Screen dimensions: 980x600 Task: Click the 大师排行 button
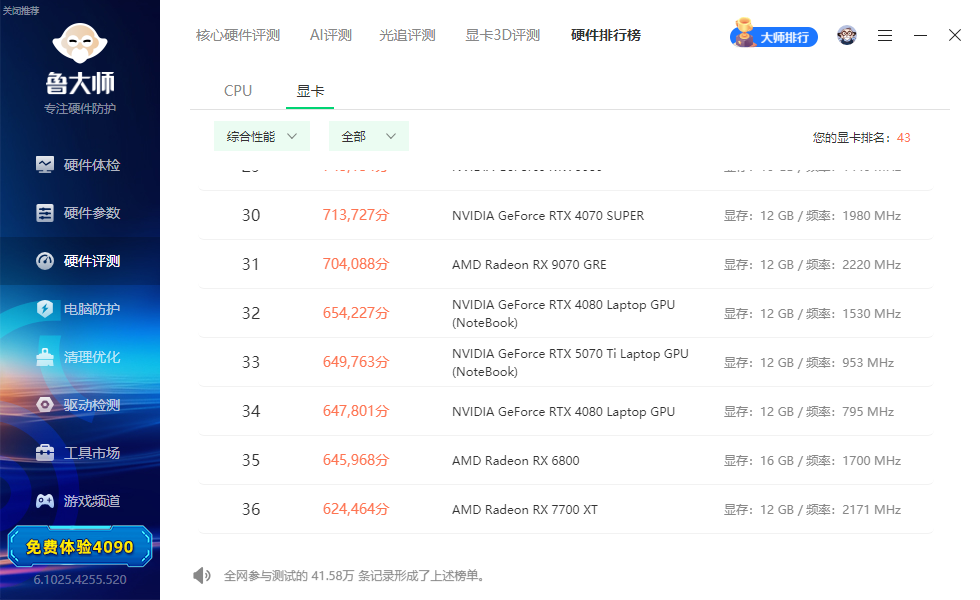pyautogui.click(x=774, y=35)
